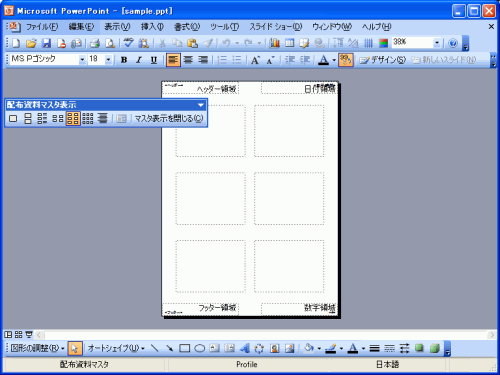Select the Oval drawing tool
The width and height of the screenshot is (500, 375).
point(200,348)
